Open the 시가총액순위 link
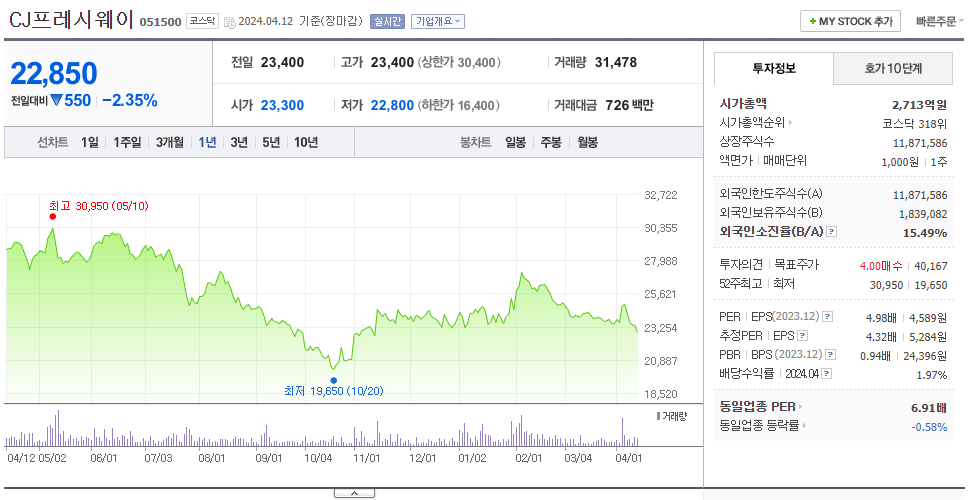Image resolution: width=968 pixels, height=500 pixels. [752, 123]
